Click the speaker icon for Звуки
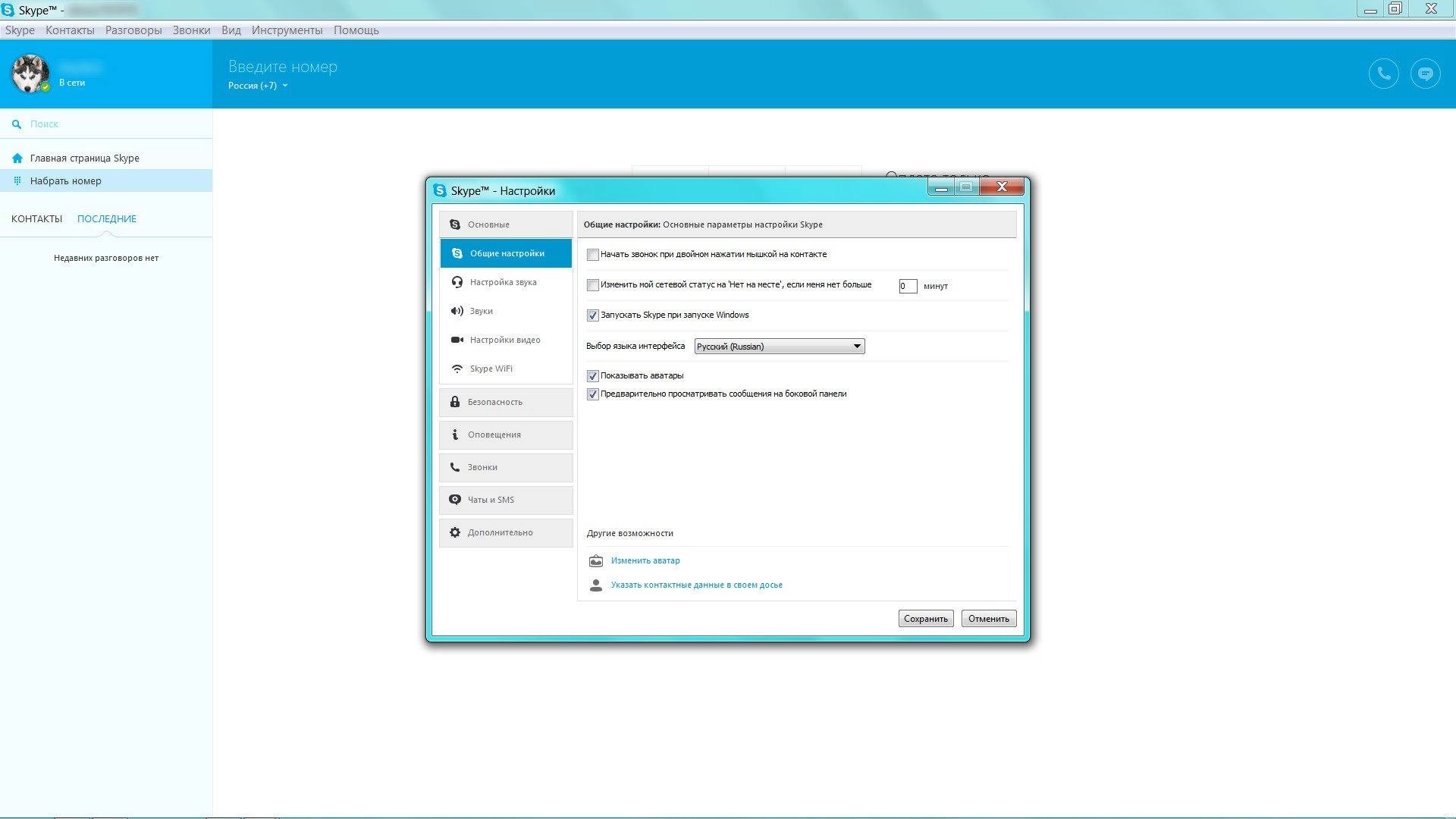This screenshot has height=819, width=1456. point(457,311)
